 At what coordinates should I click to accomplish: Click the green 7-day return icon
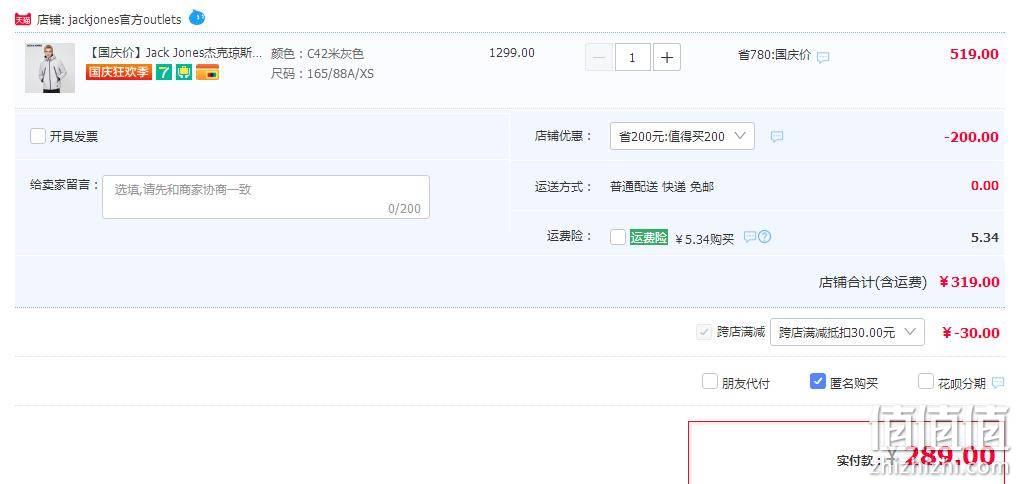(x=164, y=72)
